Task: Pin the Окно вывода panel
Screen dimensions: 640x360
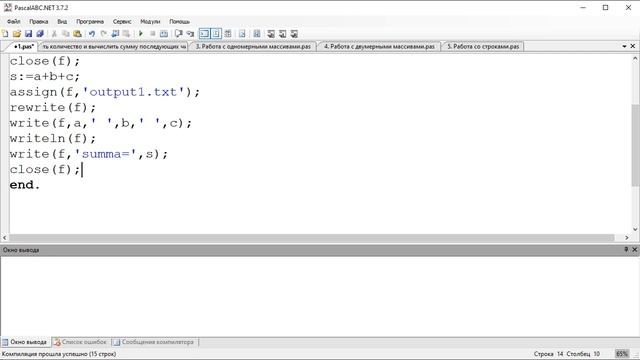Action: (626, 249)
